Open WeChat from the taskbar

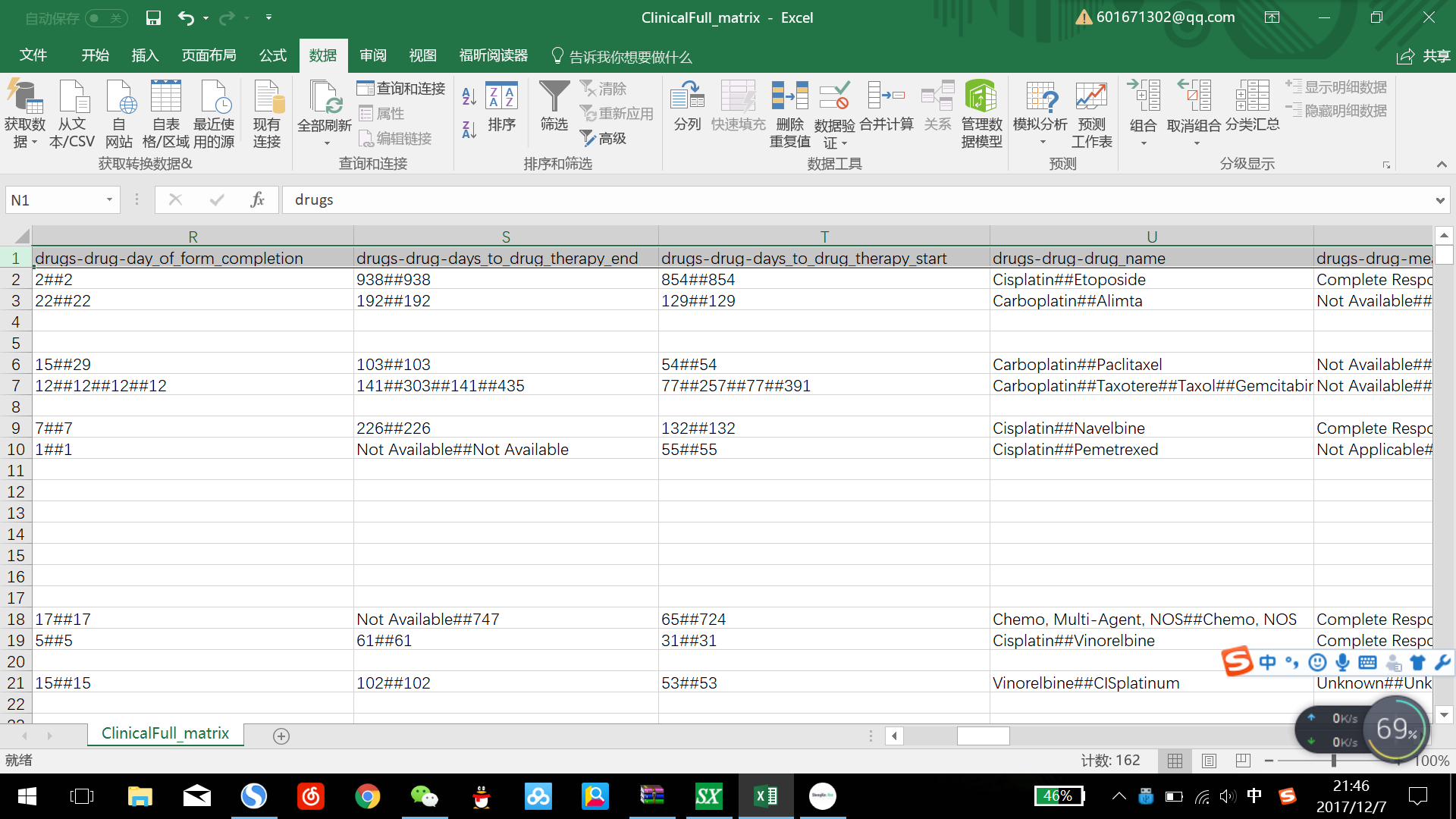[x=424, y=796]
